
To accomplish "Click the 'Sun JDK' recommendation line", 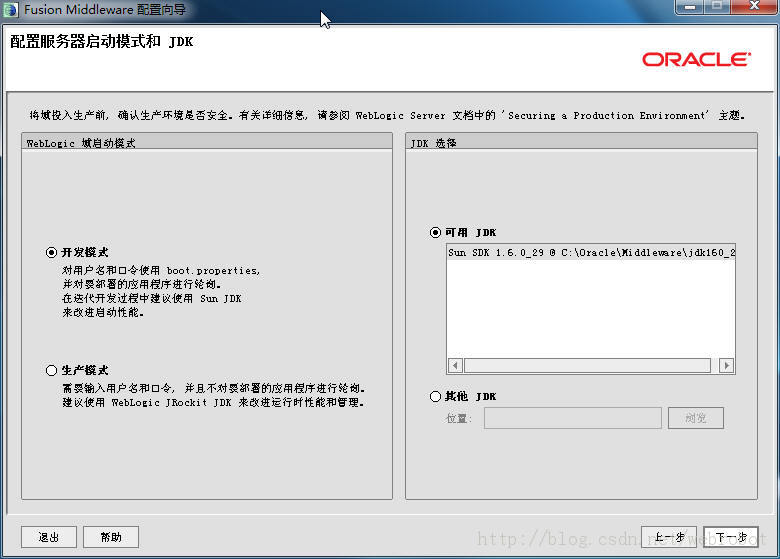I will click(152, 298).
